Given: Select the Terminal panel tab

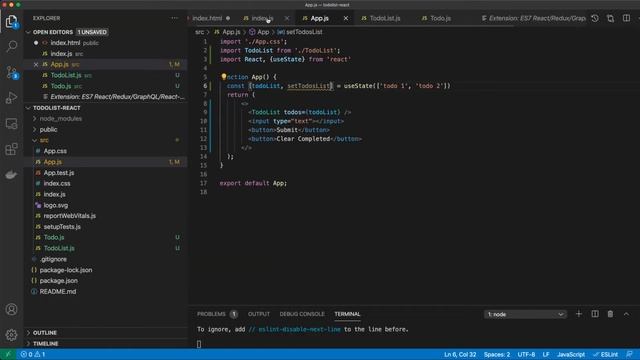Looking at the screenshot, I should click(347, 314).
